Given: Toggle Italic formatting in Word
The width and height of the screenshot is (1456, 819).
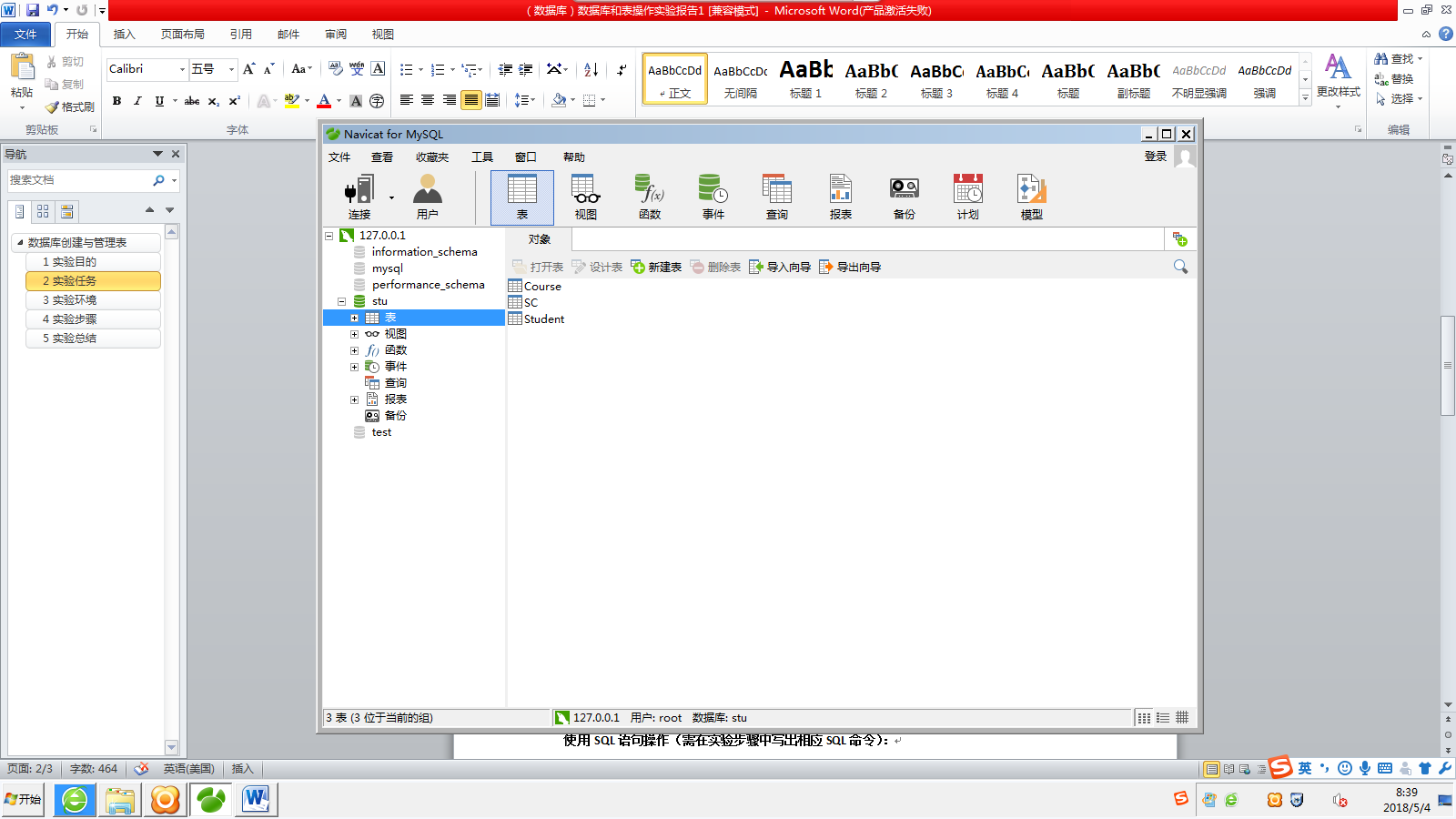Looking at the screenshot, I should click(x=137, y=101).
